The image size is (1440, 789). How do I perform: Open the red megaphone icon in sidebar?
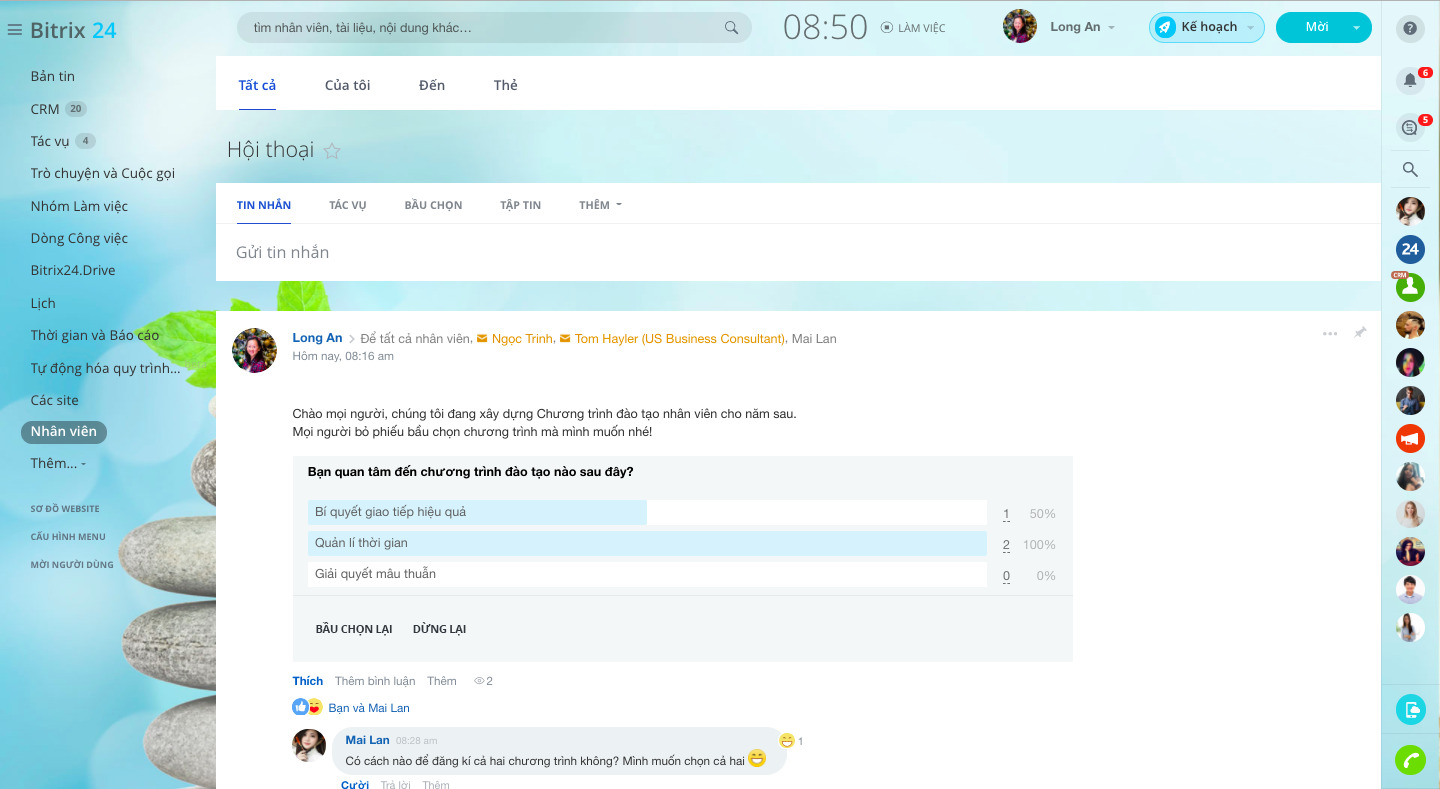tap(1410, 438)
